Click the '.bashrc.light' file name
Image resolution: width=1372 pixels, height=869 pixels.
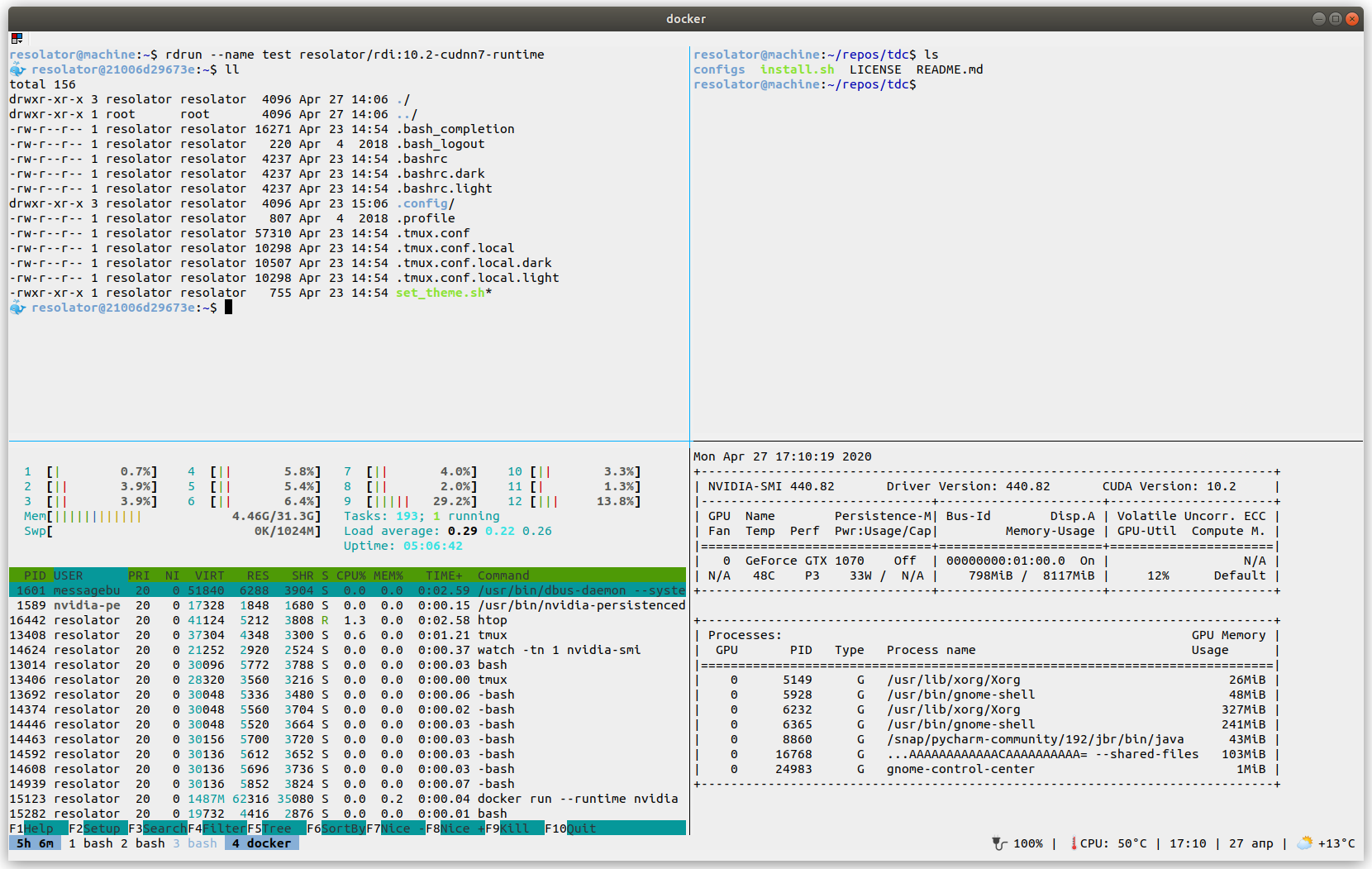pos(444,189)
